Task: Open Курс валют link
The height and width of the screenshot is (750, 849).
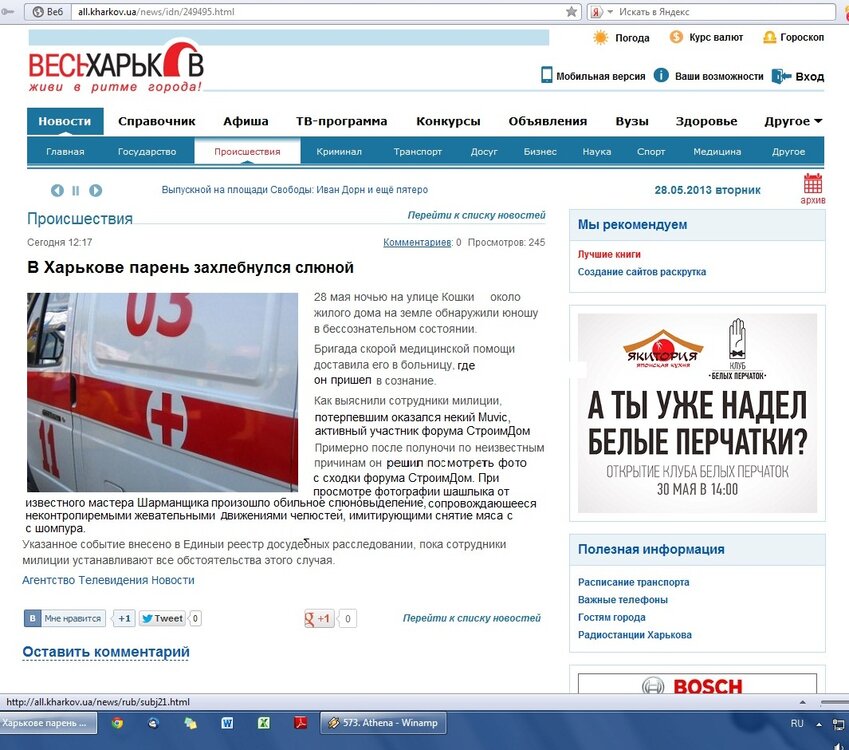Action: point(716,37)
